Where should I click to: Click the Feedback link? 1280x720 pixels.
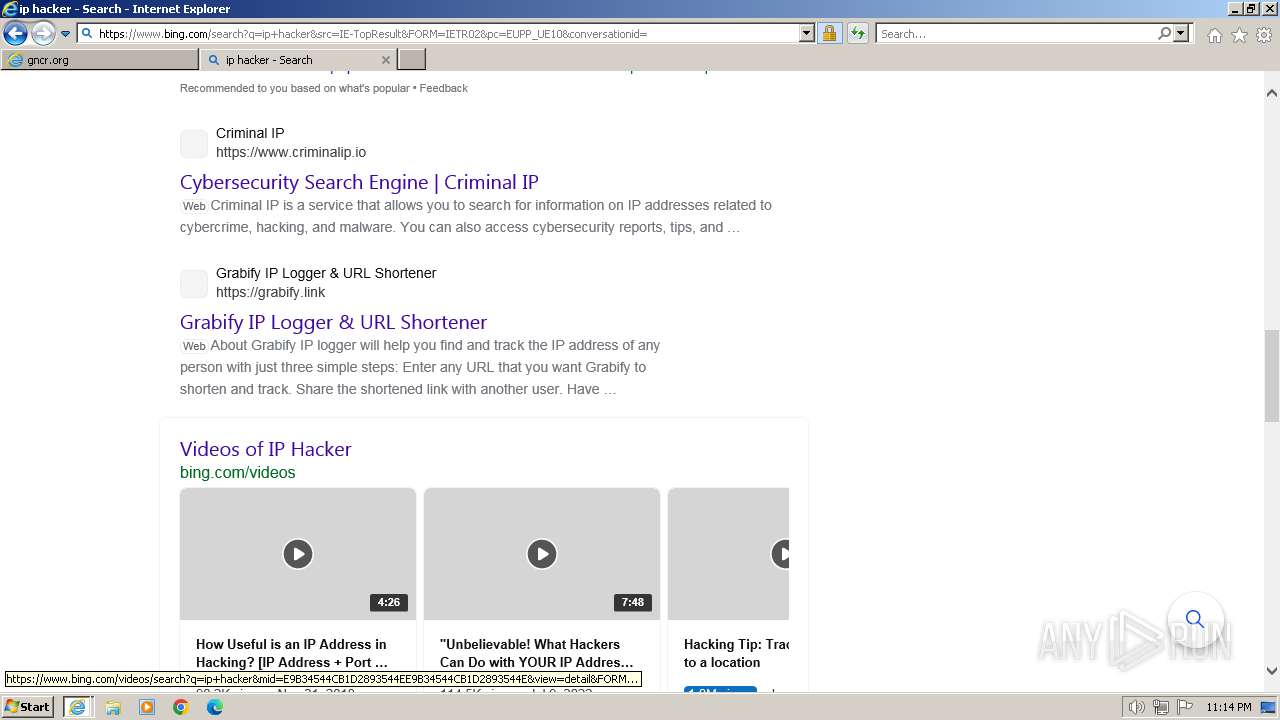(443, 88)
